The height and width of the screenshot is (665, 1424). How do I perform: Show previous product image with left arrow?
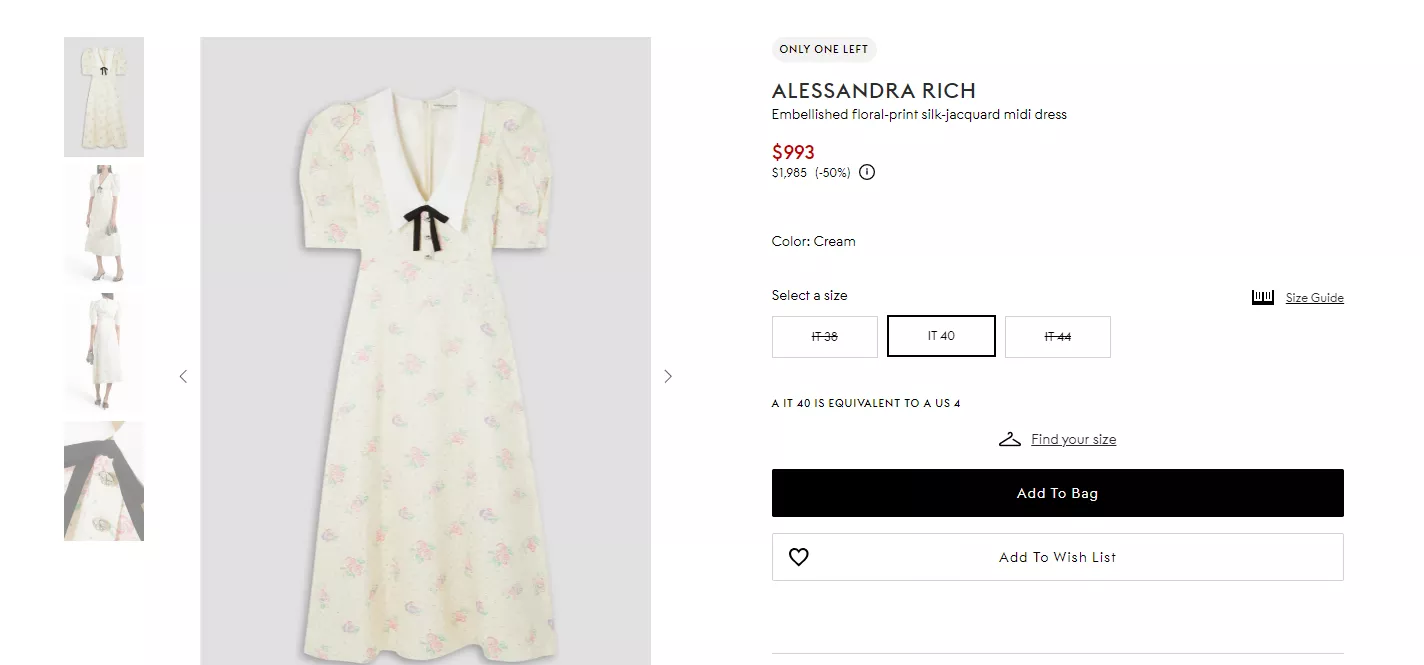(x=183, y=376)
